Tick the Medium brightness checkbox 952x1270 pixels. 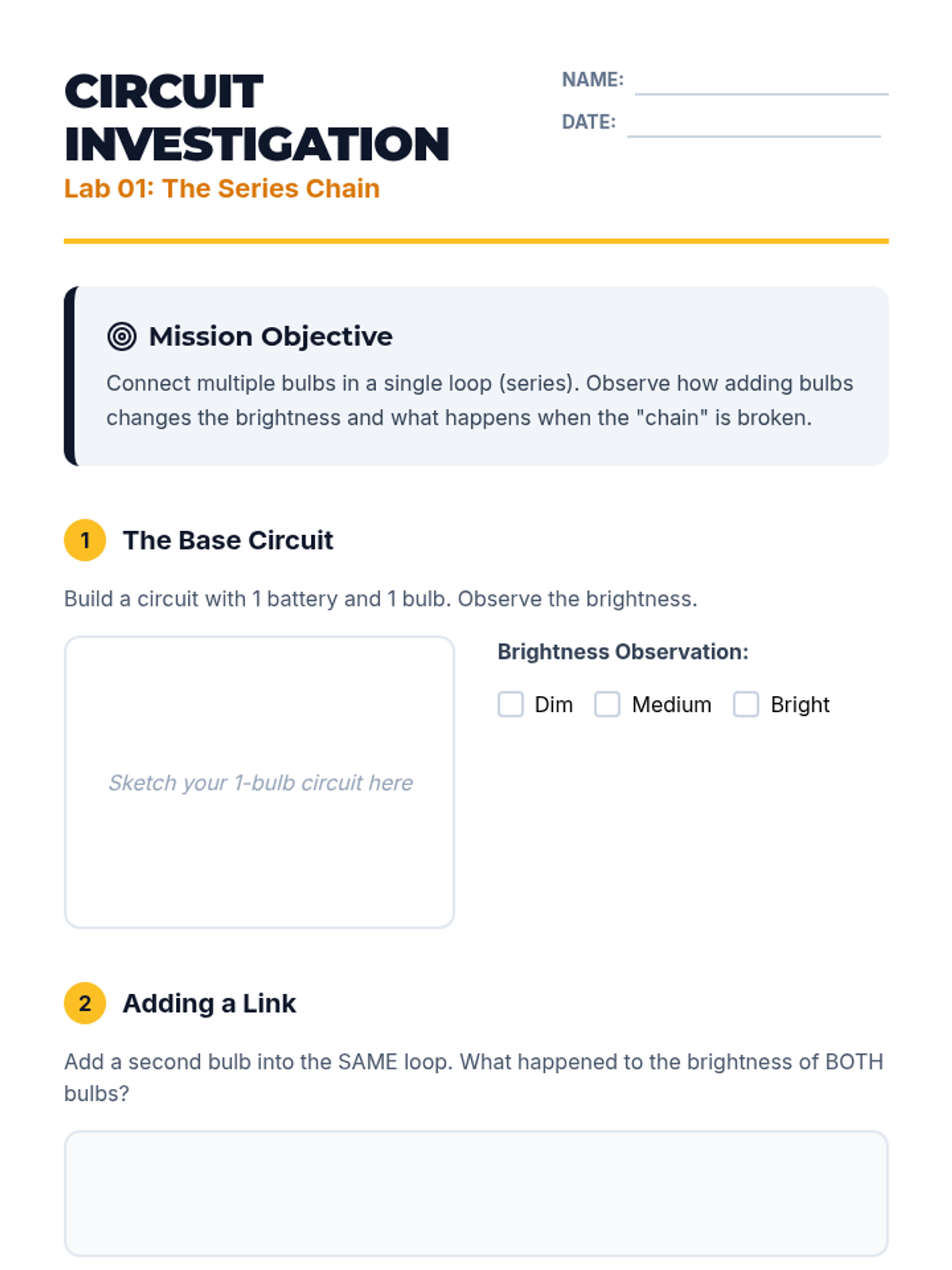tap(608, 704)
